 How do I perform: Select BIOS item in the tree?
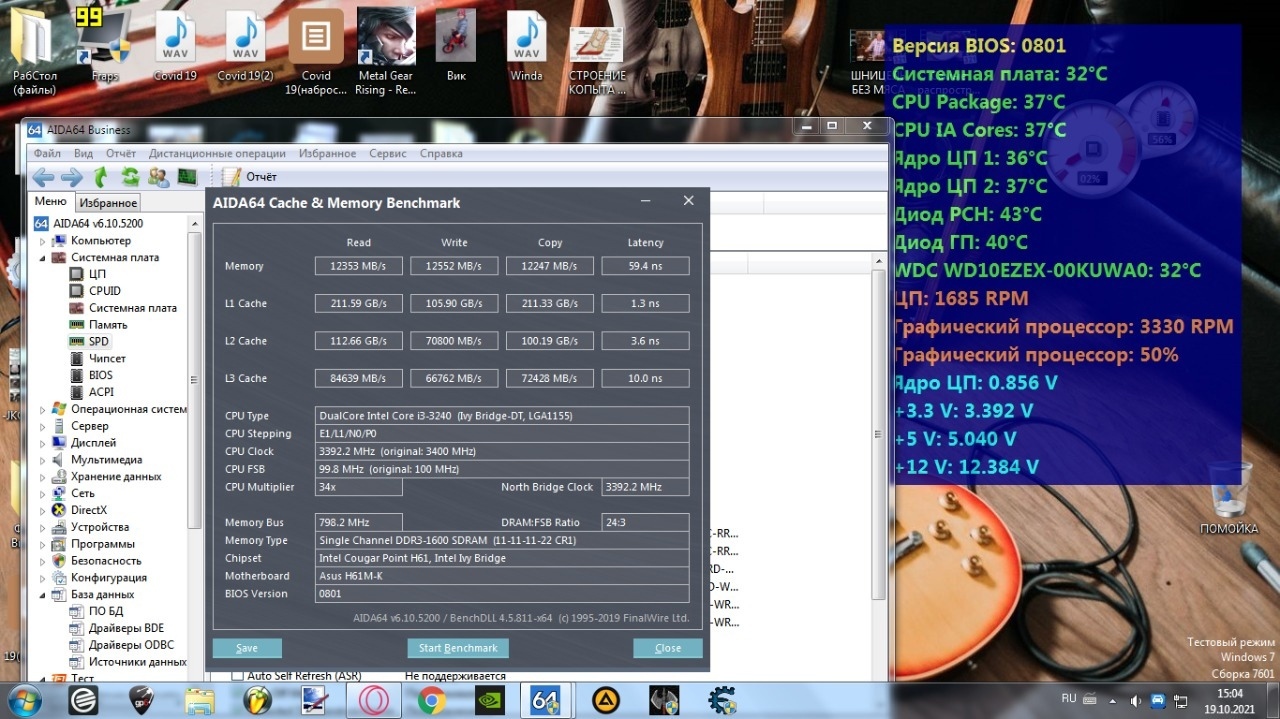100,375
